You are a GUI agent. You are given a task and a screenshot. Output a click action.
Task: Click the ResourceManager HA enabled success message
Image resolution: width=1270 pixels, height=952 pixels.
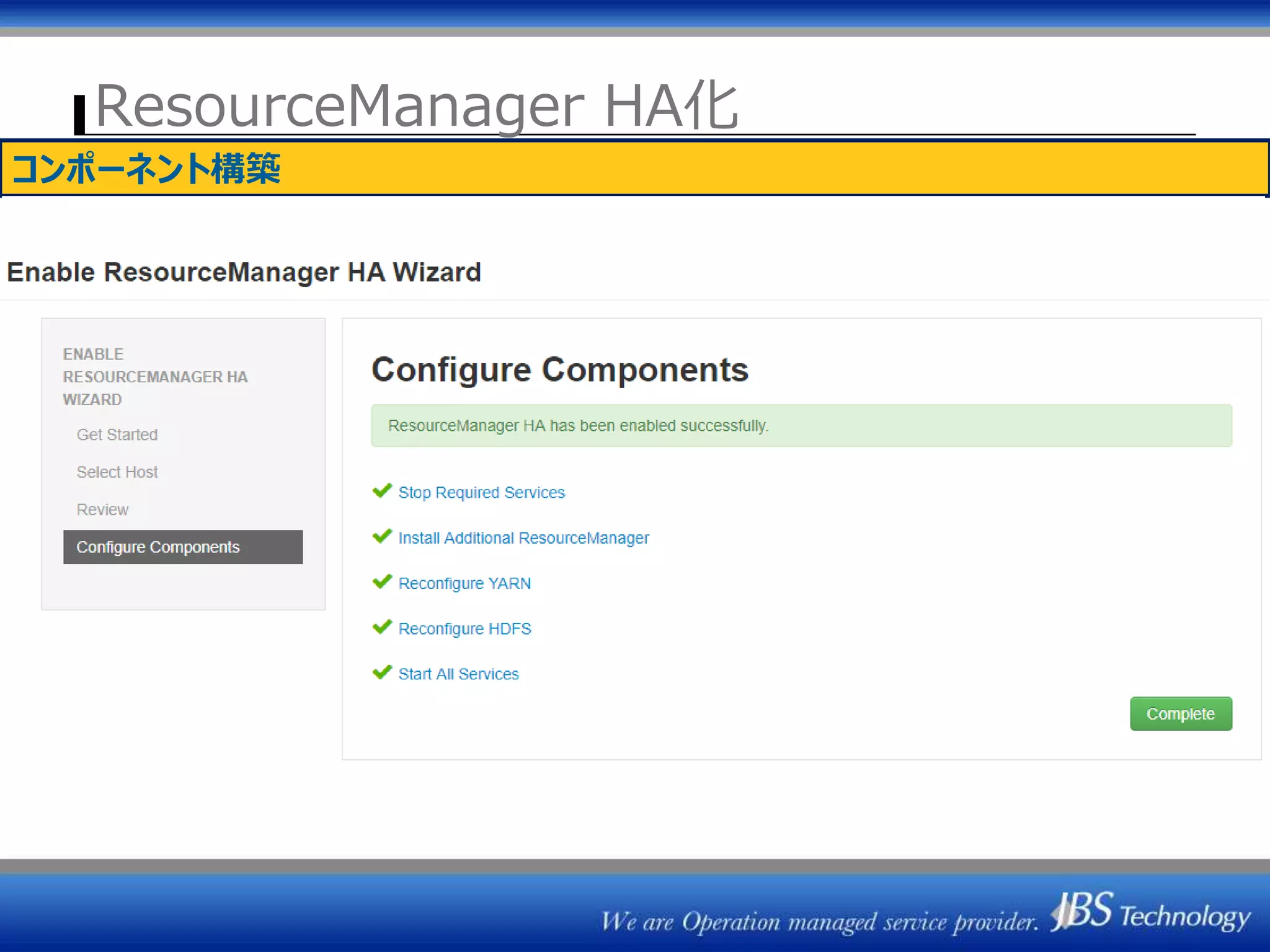click(x=801, y=426)
